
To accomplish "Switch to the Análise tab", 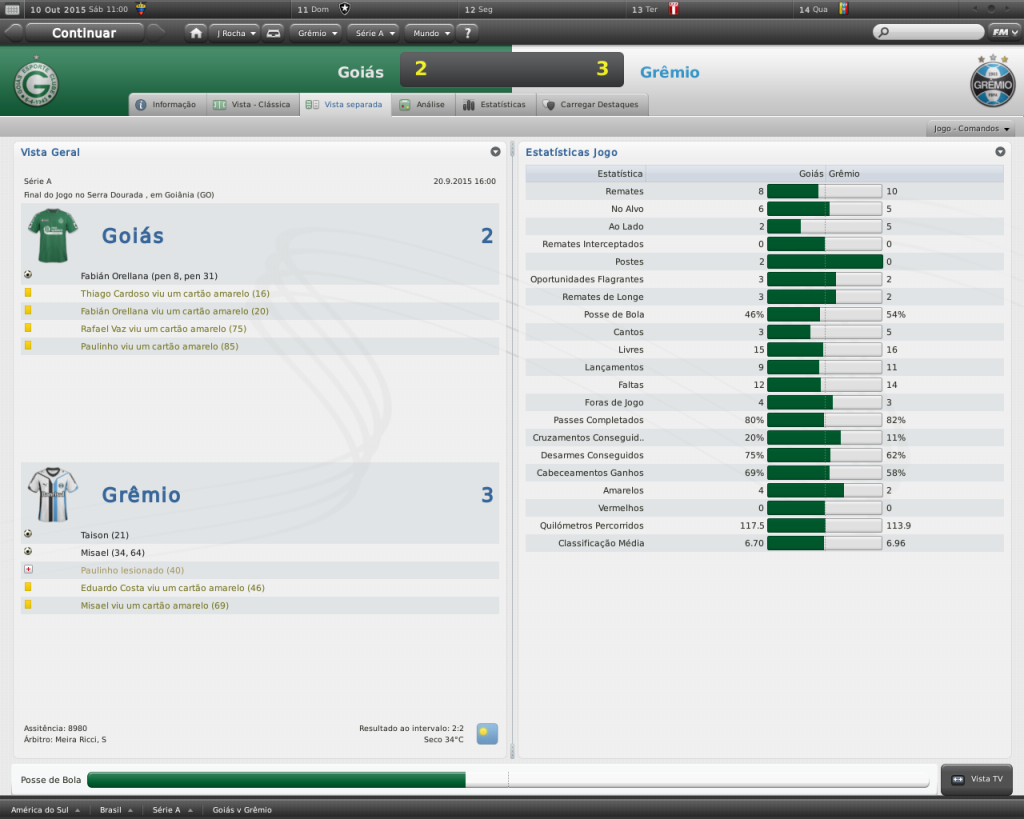I will pyautogui.click(x=422, y=104).
